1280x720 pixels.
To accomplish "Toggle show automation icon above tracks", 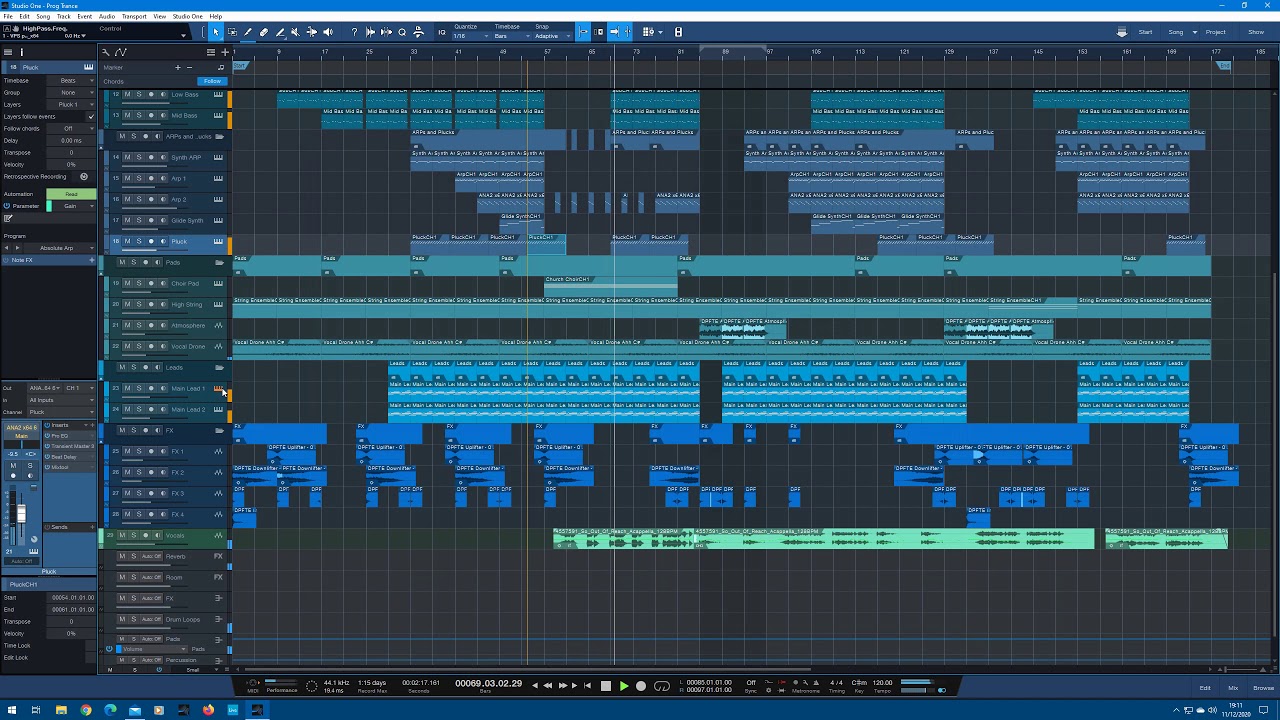I will pos(121,52).
